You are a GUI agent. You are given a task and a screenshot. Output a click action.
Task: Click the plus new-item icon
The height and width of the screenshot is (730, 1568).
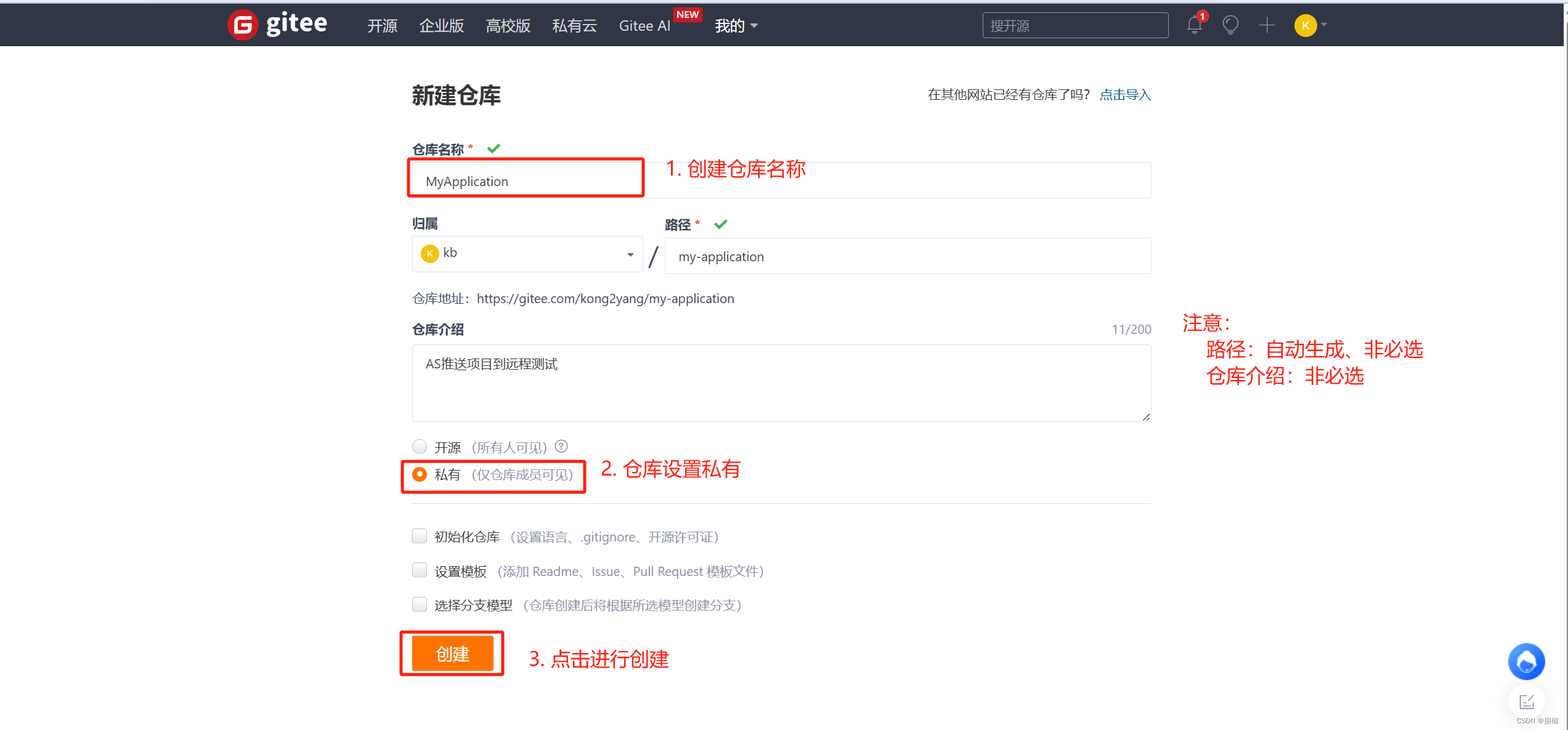[1267, 25]
